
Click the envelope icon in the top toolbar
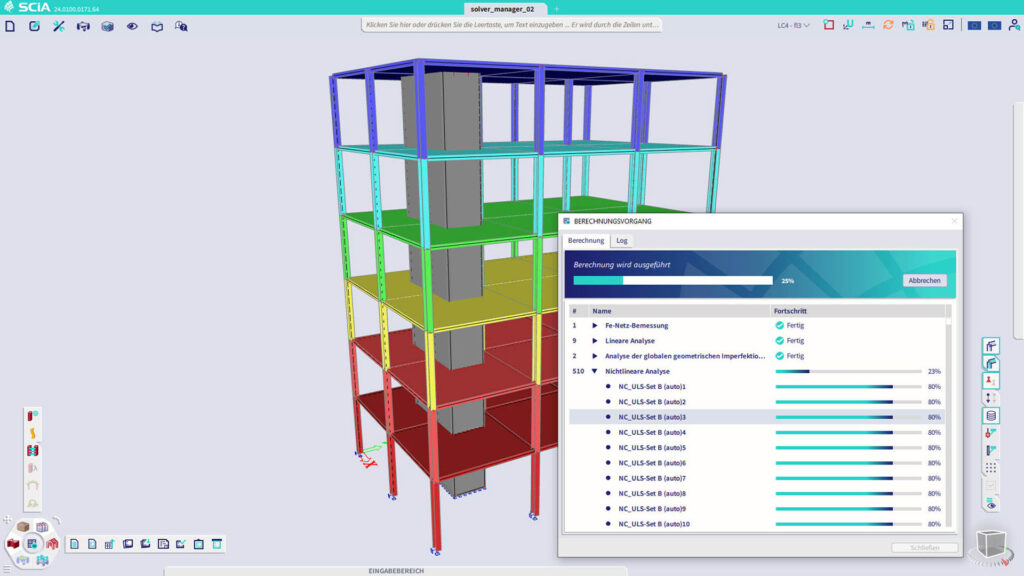pyautogui.click(x=158, y=27)
